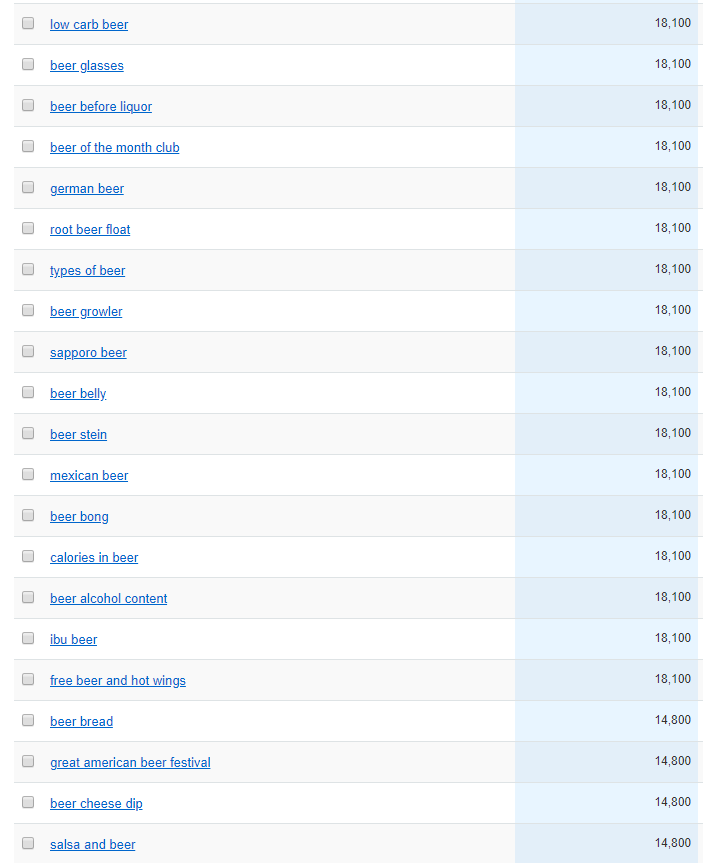
Task: Open the beer alcohol content keyword
Action: (x=108, y=598)
